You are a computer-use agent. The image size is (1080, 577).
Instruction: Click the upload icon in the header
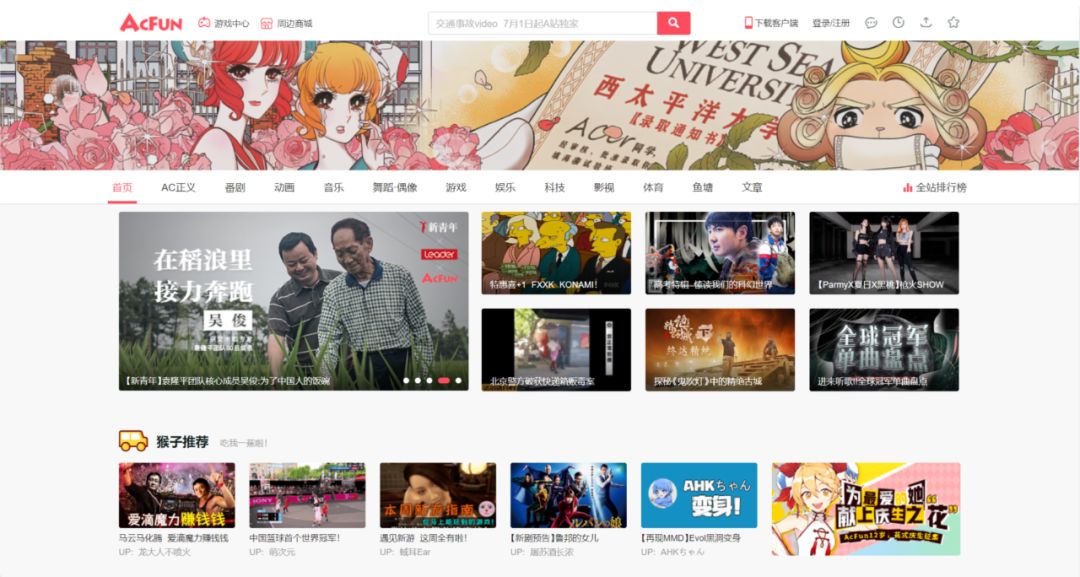click(926, 23)
